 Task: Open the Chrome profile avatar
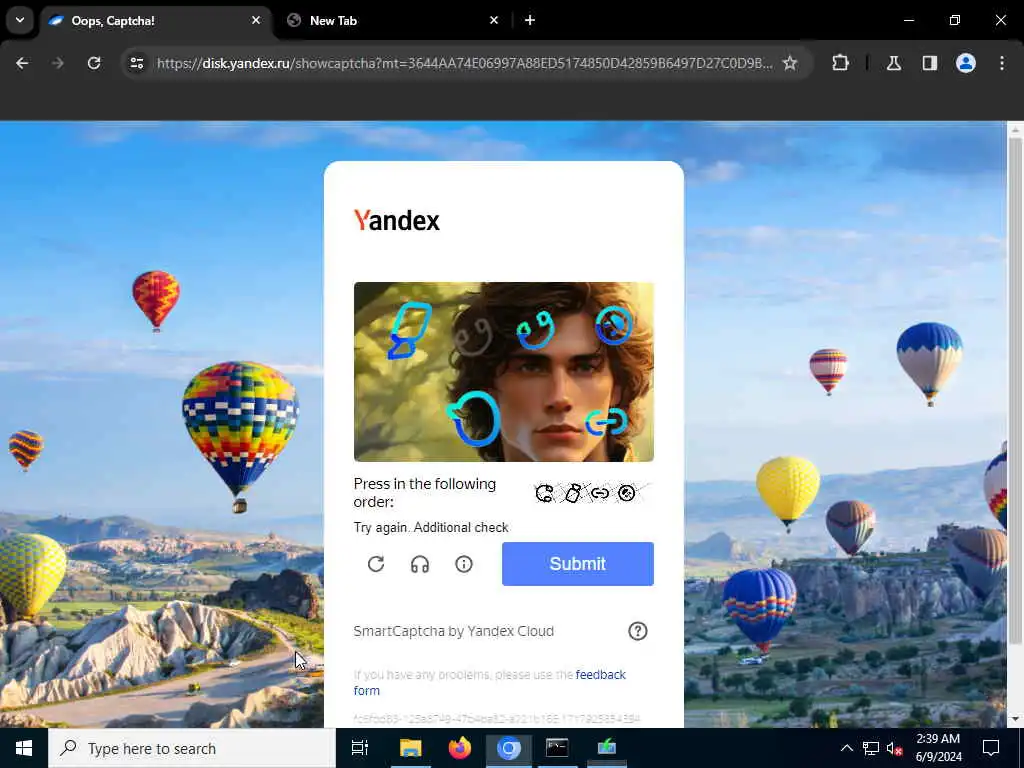point(966,63)
